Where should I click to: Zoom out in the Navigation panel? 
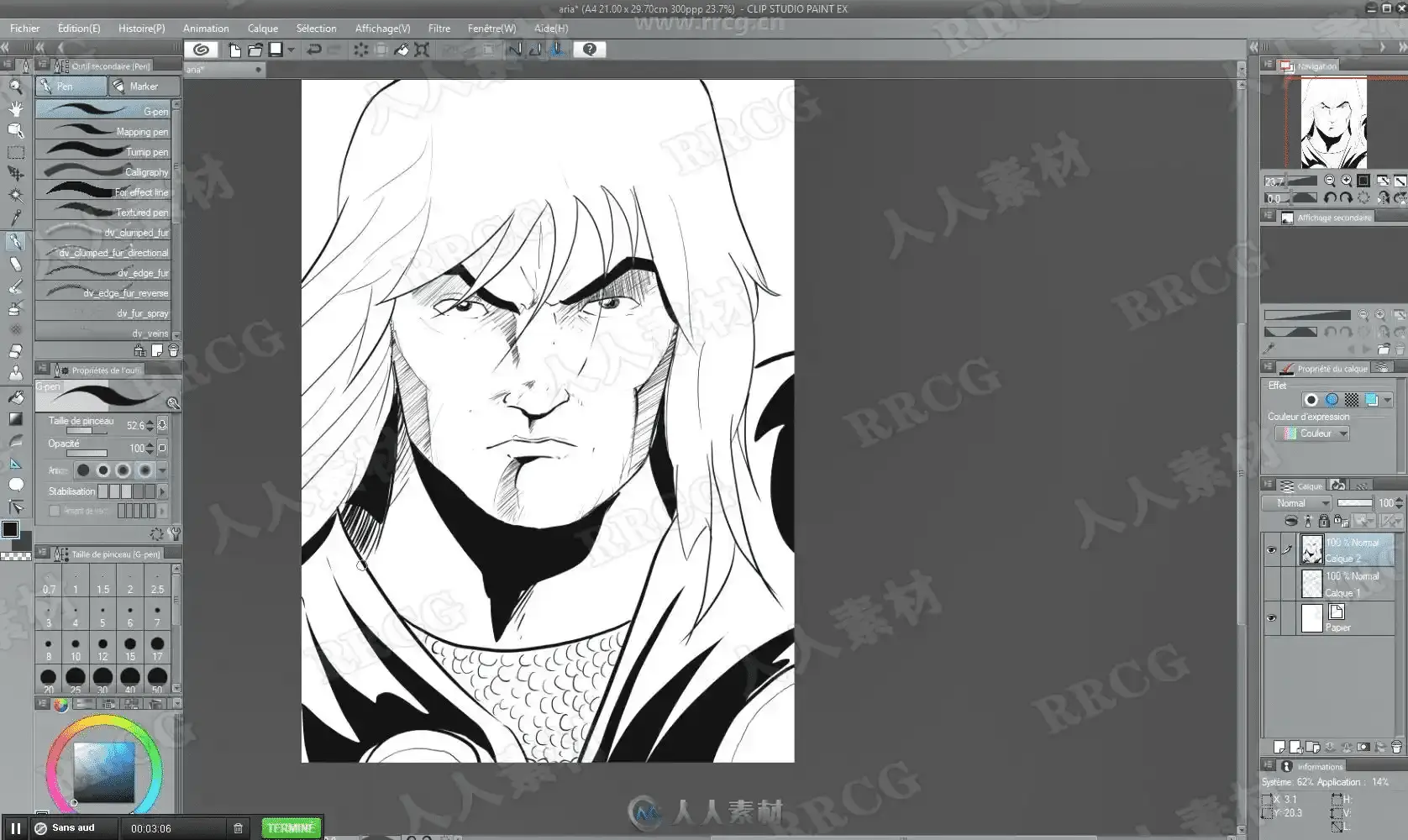[1330, 181]
